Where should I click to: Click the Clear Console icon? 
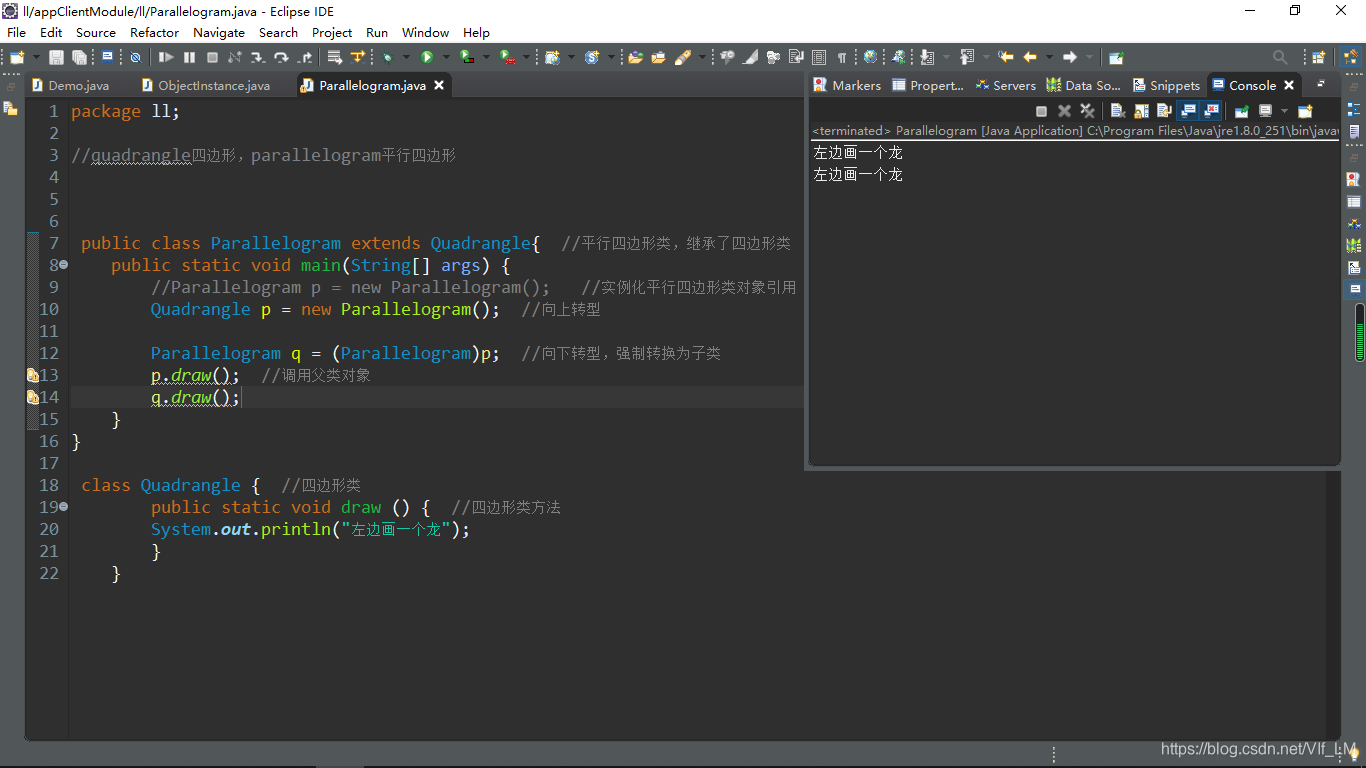(1119, 111)
